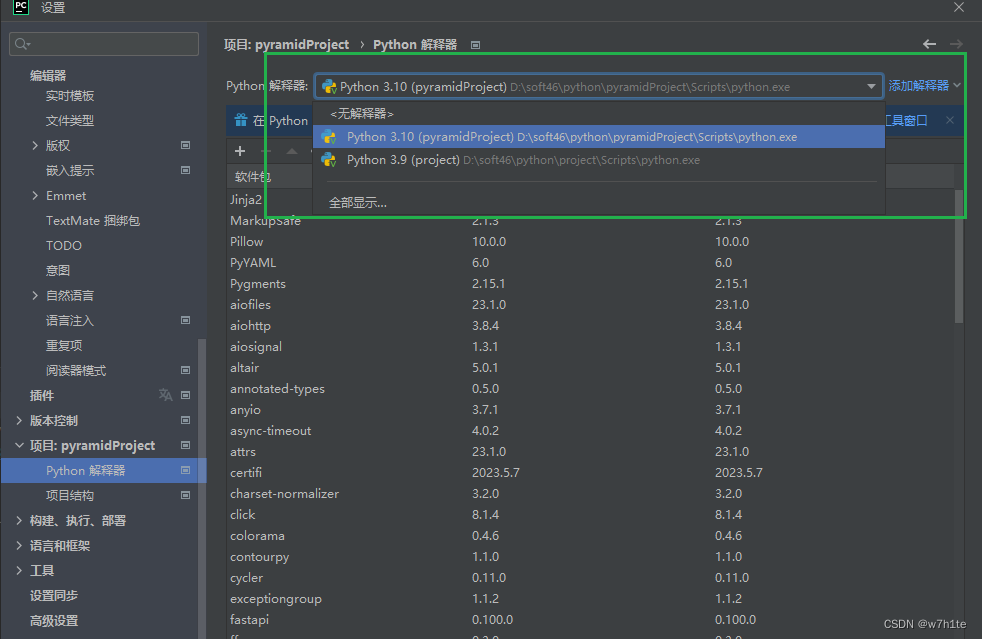Open the 添加解释器 dropdown link
The width and height of the screenshot is (982, 639).
(924, 86)
